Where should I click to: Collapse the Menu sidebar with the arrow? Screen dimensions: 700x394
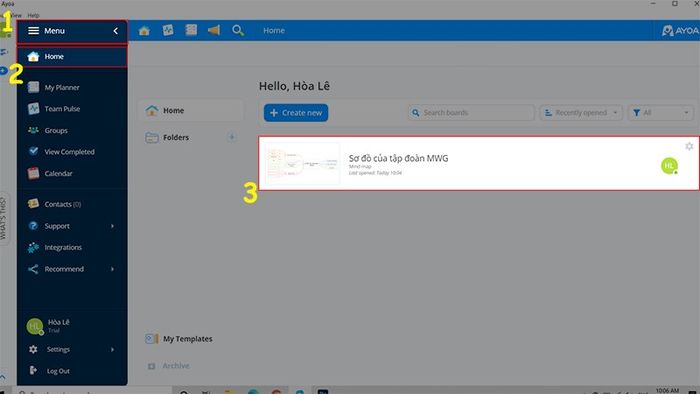click(x=116, y=31)
